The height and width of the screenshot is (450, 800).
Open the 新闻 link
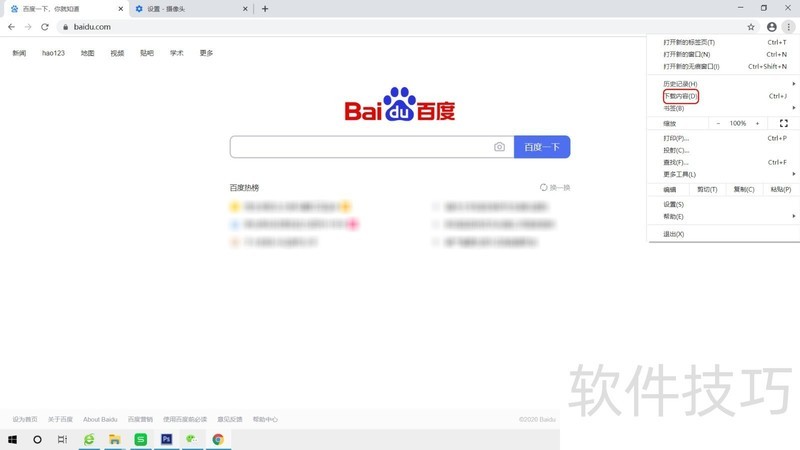pyautogui.click(x=19, y=53)
